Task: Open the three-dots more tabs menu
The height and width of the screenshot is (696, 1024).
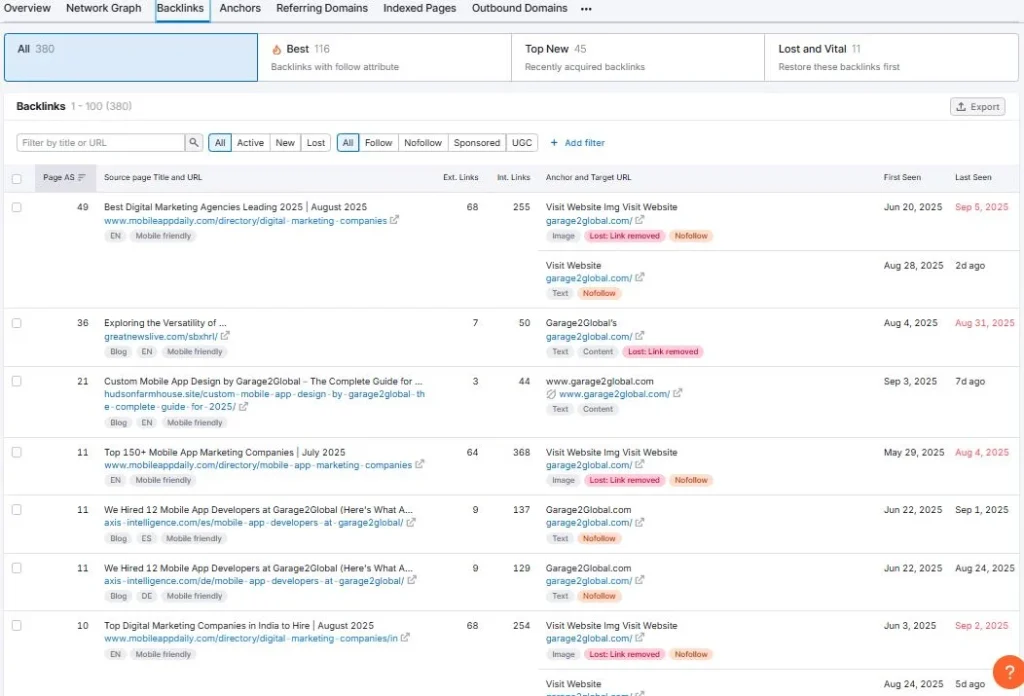Action: point(586,9)
